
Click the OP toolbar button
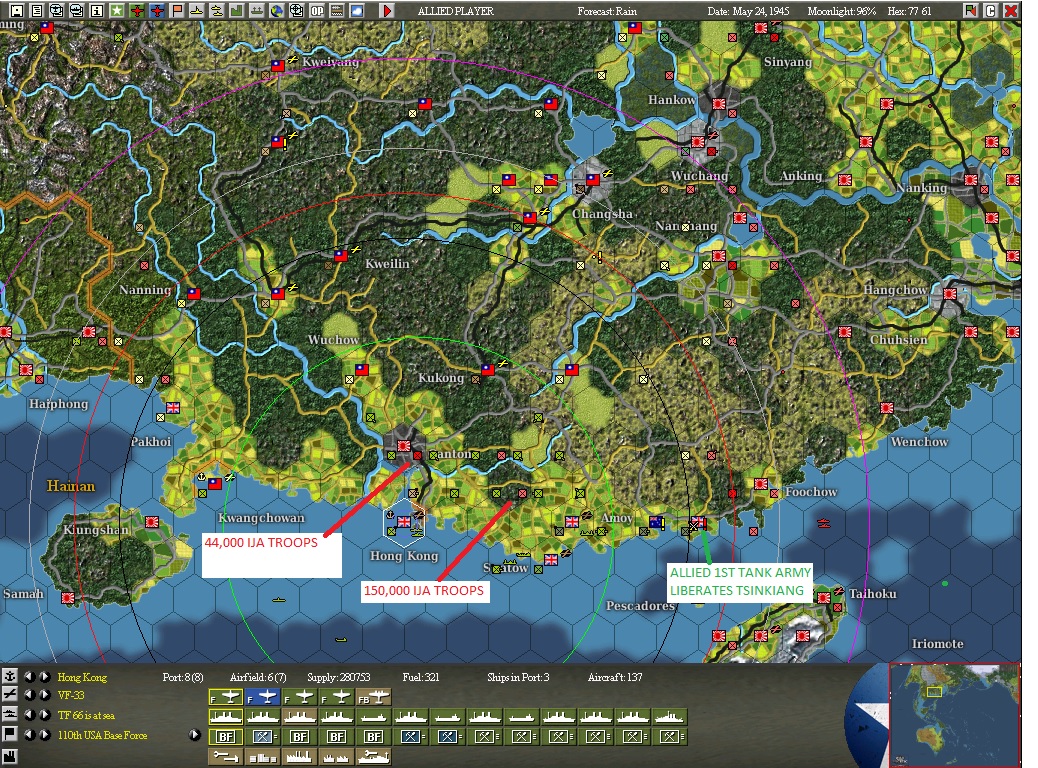317,11
